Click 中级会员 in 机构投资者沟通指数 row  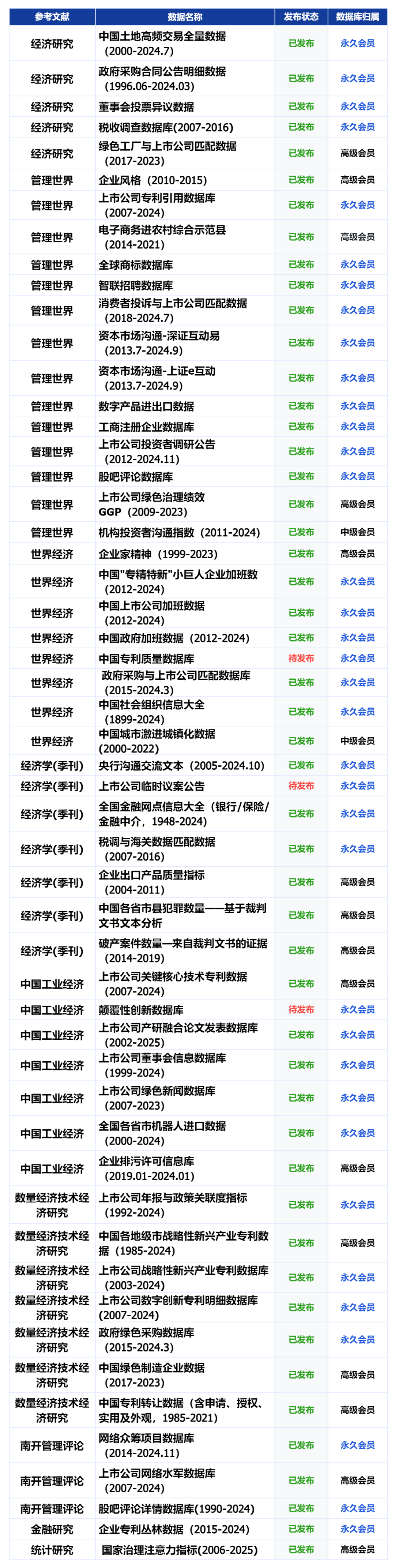pos(357,533)
